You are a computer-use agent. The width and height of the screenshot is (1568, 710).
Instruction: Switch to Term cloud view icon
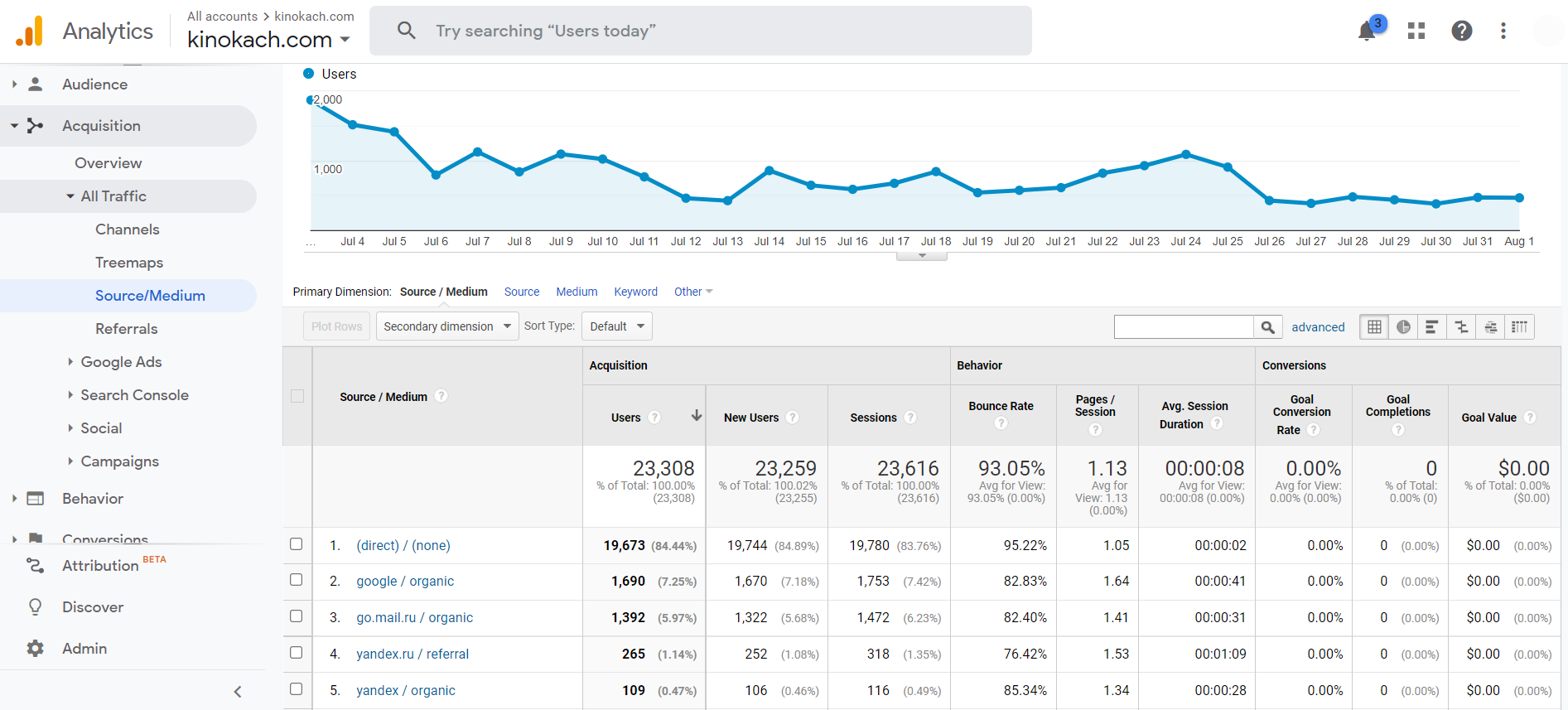(x=1490, y=327)
